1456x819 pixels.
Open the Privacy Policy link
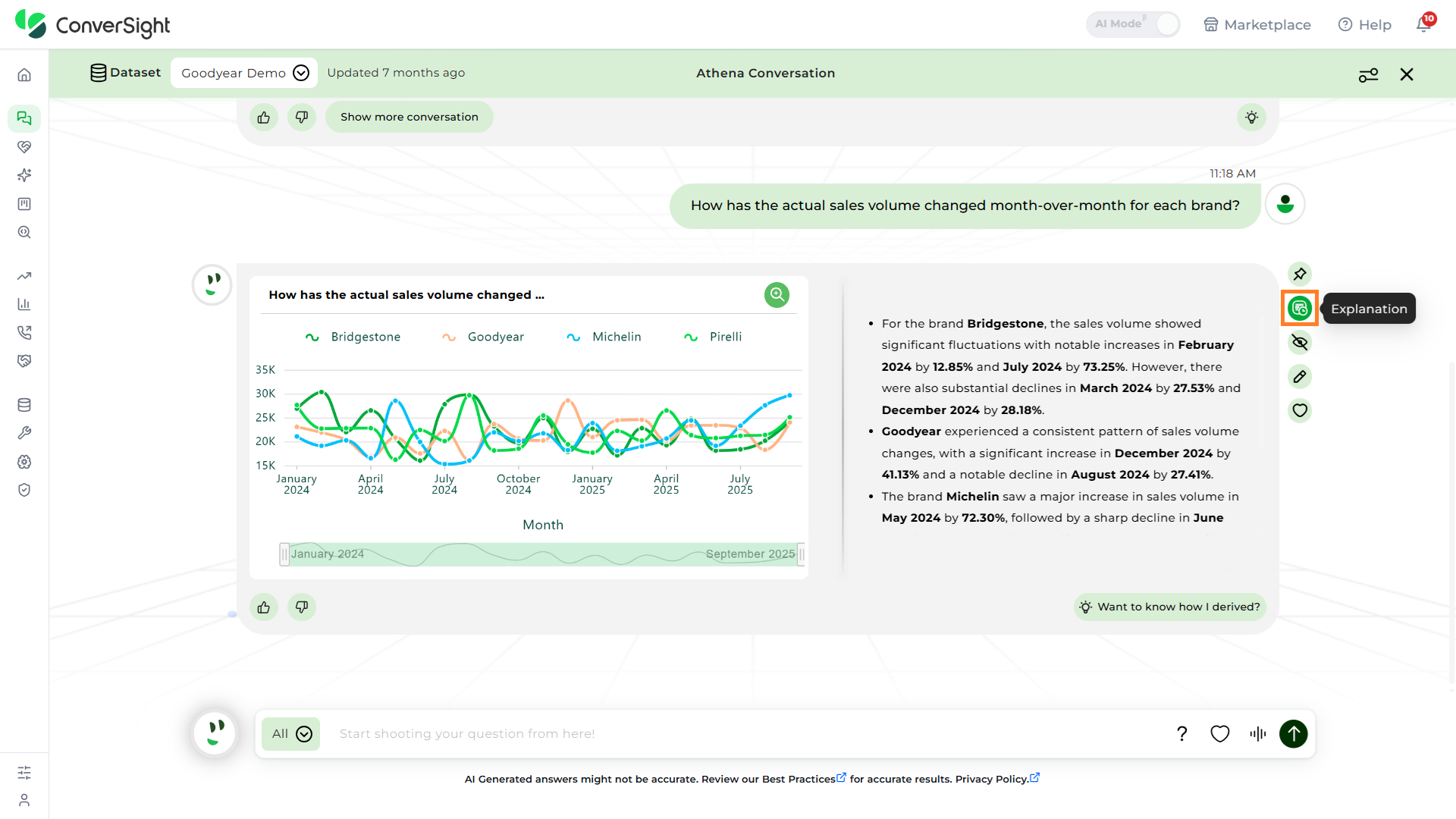[x=997, y=779]
